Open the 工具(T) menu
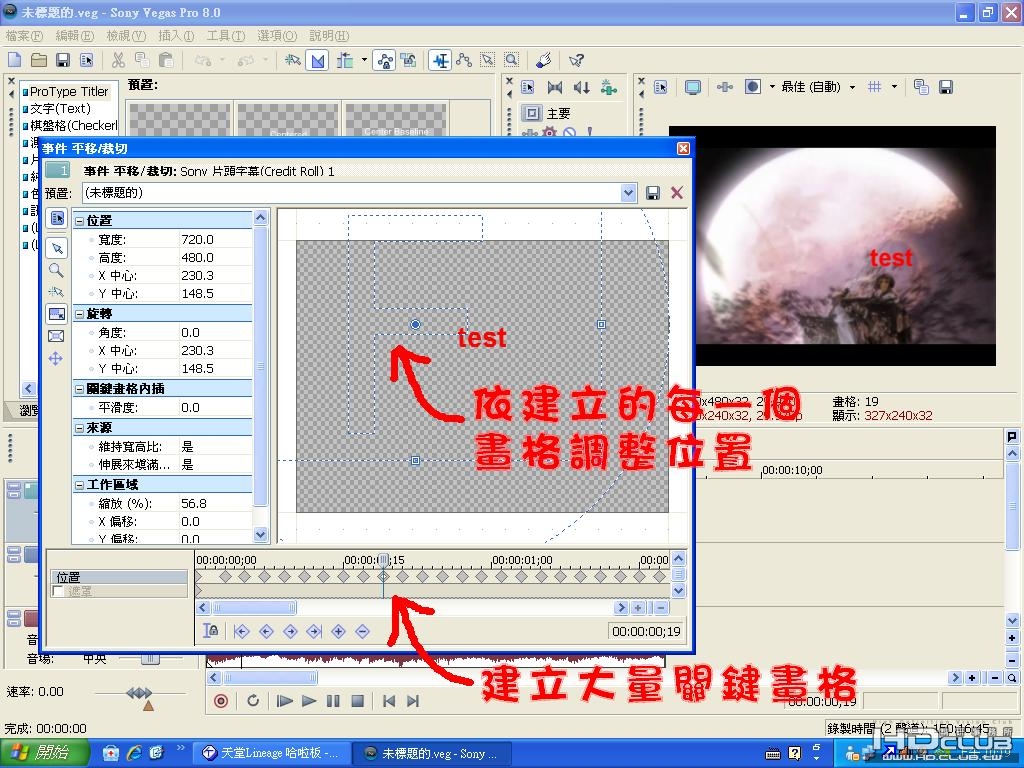Screen dimensions: 1024x768 pos(225,36)
